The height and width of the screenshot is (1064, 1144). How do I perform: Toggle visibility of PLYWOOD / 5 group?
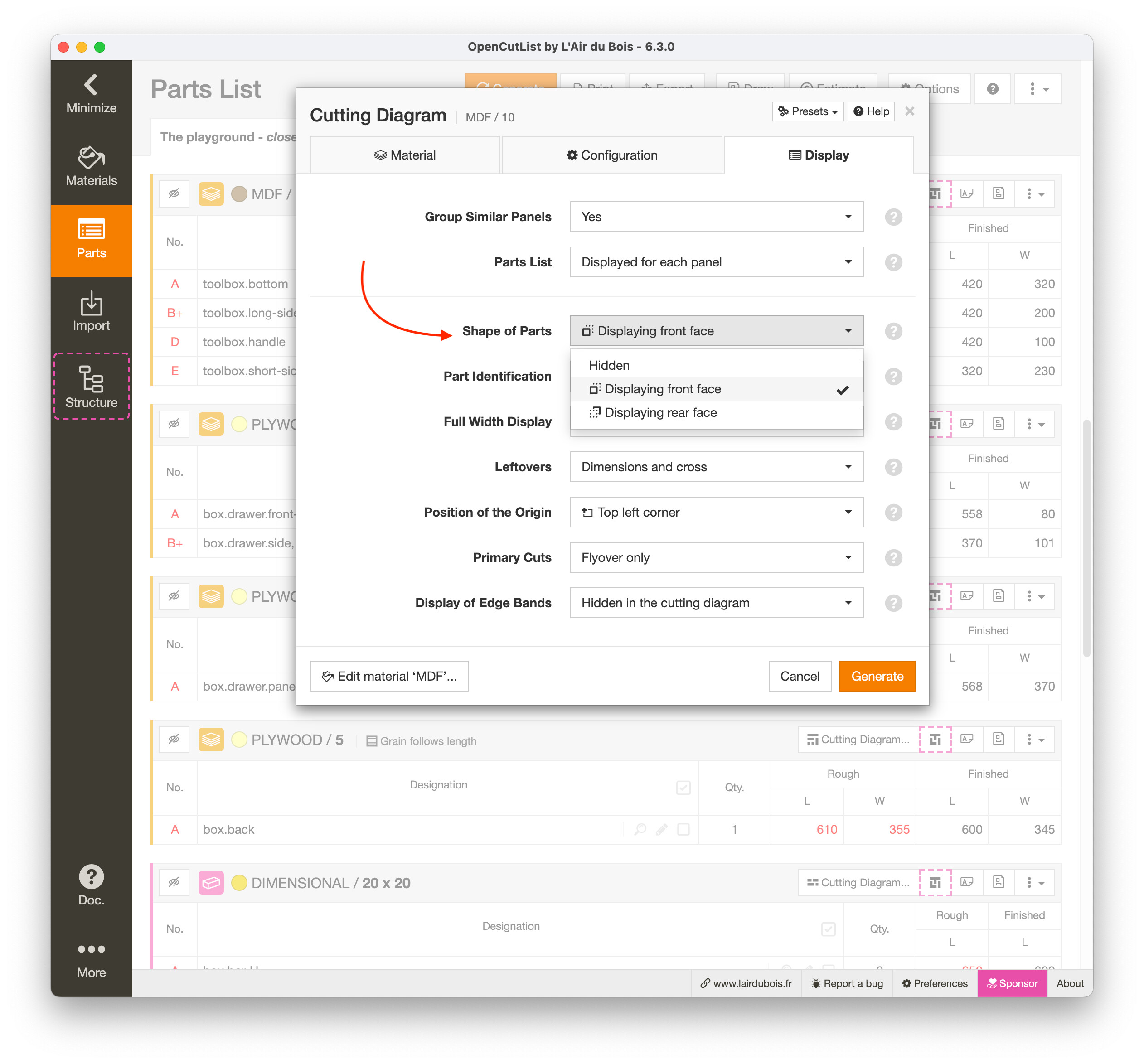pyautogui.click(x=174, y=740)
